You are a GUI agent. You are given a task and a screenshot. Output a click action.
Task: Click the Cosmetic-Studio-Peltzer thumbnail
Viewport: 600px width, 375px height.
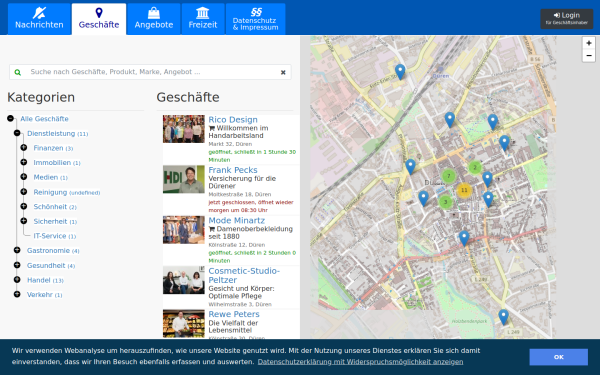pos(184,280)
